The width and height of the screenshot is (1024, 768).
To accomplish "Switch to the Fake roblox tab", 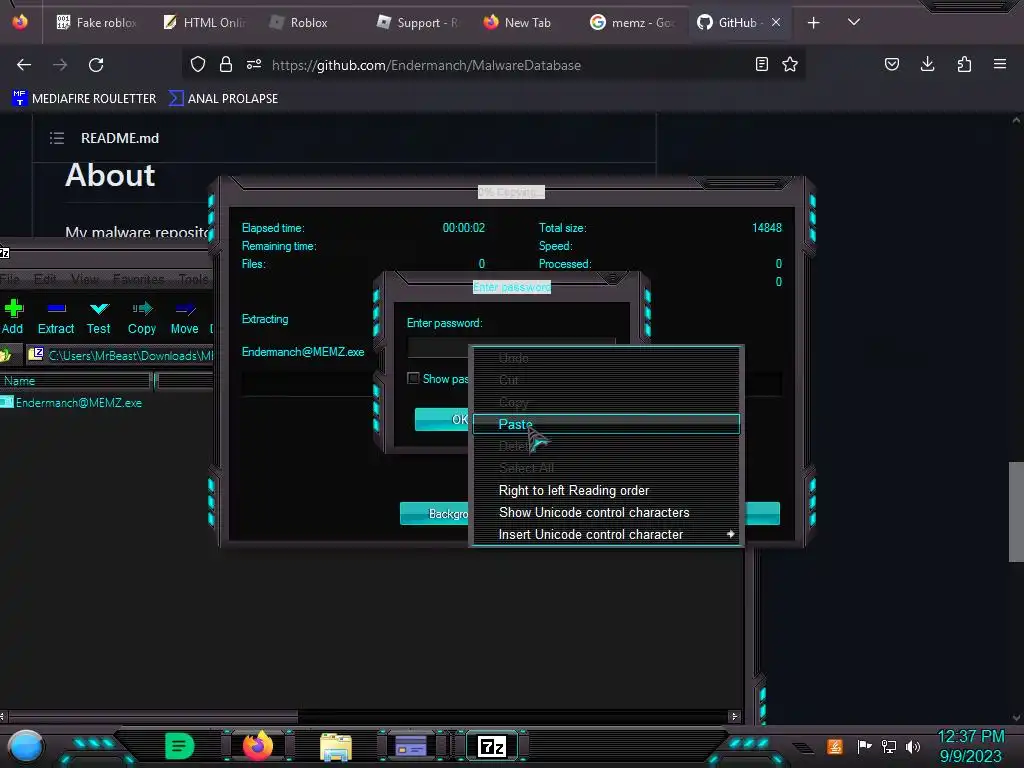I will click(x=97, y=23).
